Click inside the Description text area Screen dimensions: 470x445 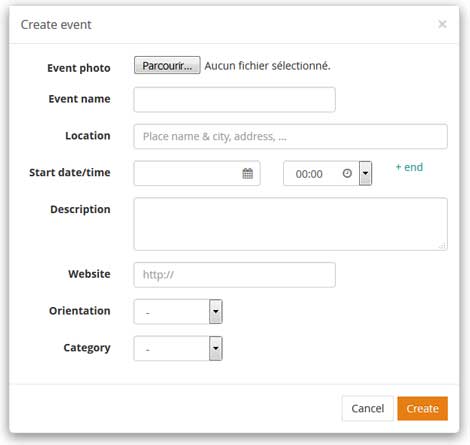(290, 224)
